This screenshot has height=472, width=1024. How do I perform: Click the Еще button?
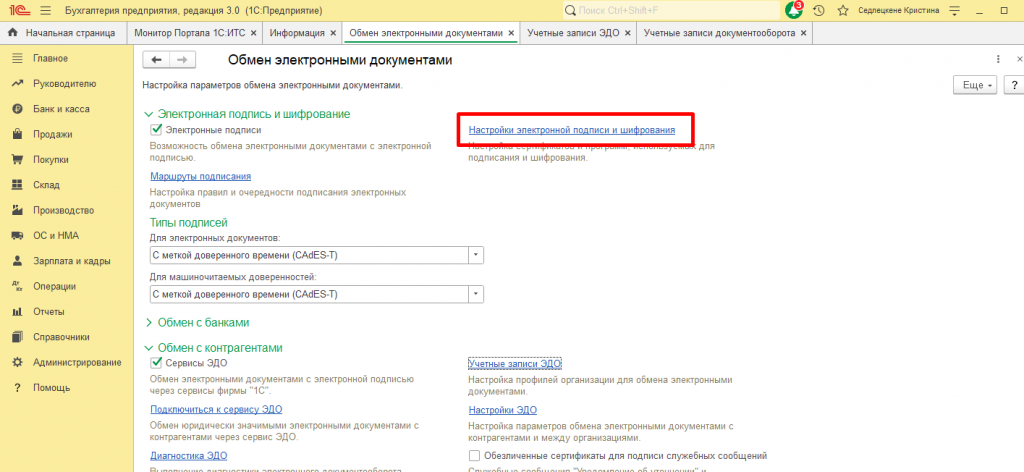click(x=975, y=86)
